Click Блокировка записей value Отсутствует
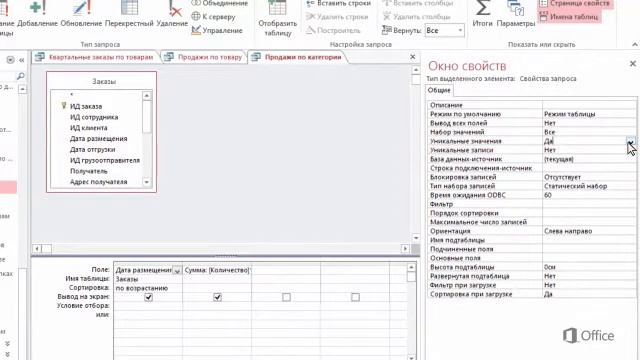This screenshot has width=640, height=360. (x=589, y=177)
